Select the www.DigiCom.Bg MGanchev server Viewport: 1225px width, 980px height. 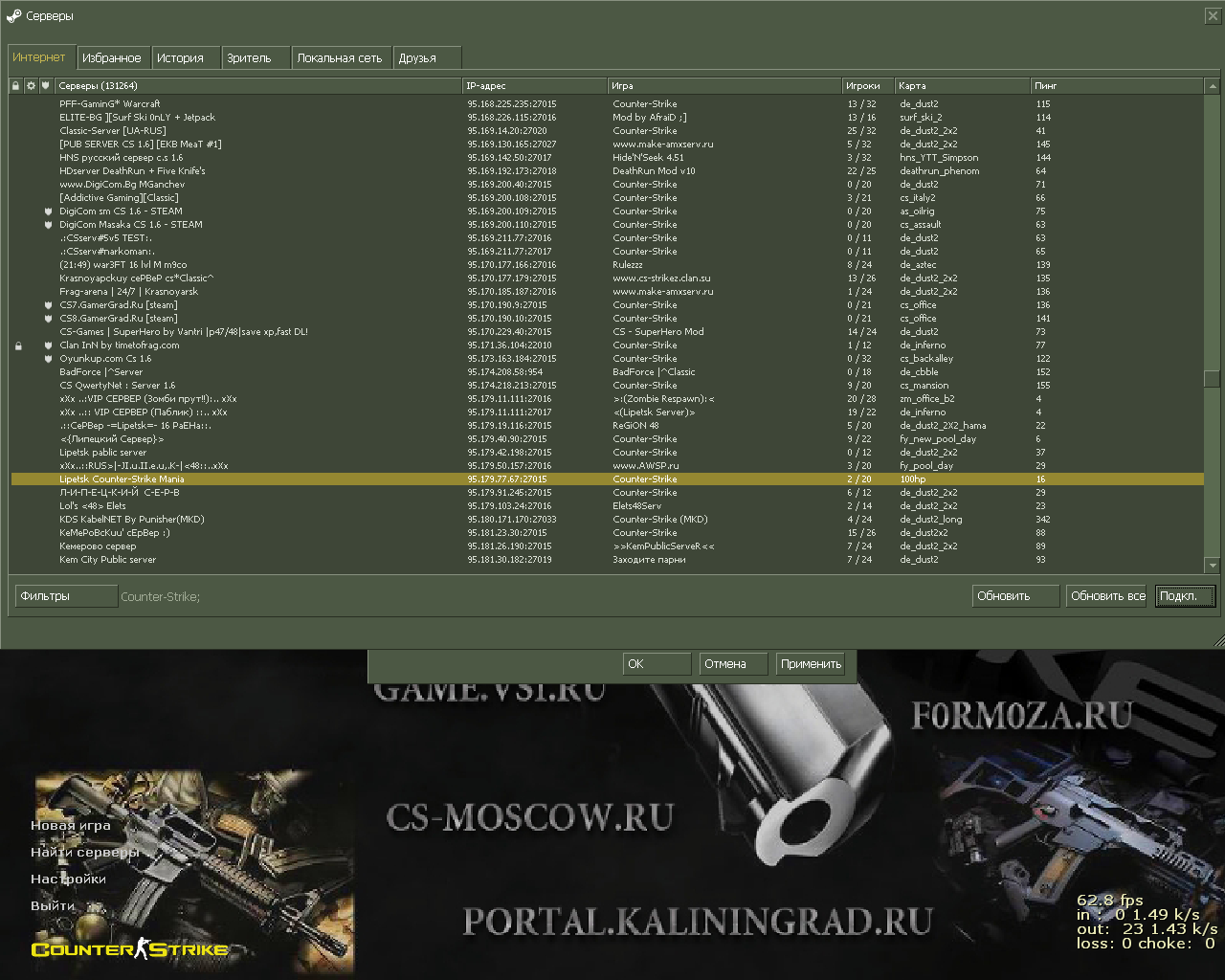pyautogui.click(x=608, y=185)
